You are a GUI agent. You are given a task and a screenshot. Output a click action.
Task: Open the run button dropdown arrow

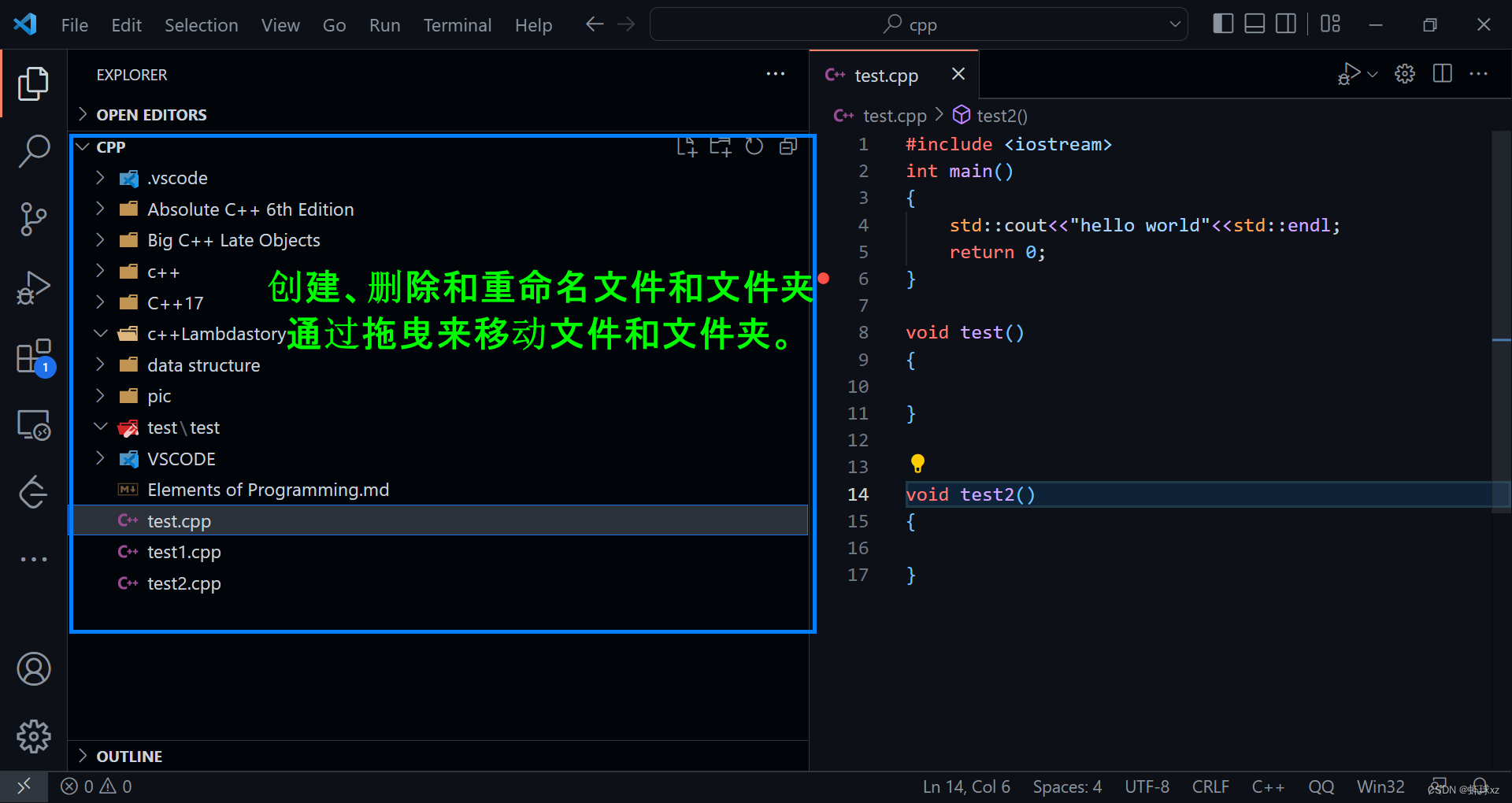point(1373,74)
